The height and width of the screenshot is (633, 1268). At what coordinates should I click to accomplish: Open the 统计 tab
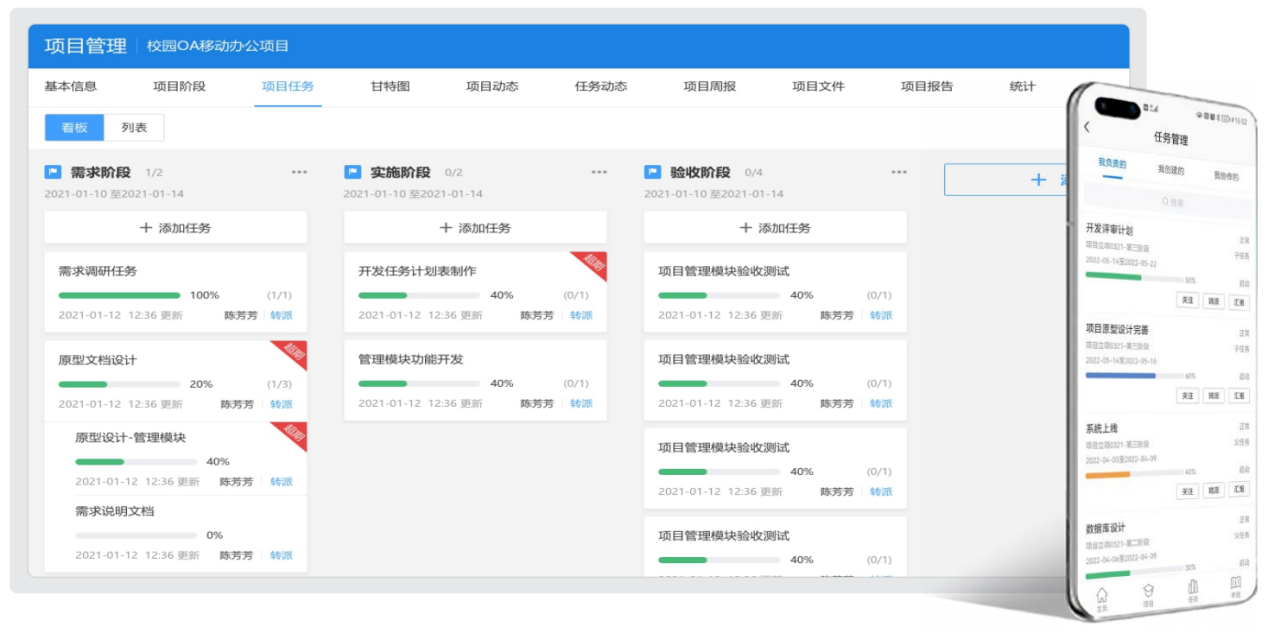tap(1023, 86)
